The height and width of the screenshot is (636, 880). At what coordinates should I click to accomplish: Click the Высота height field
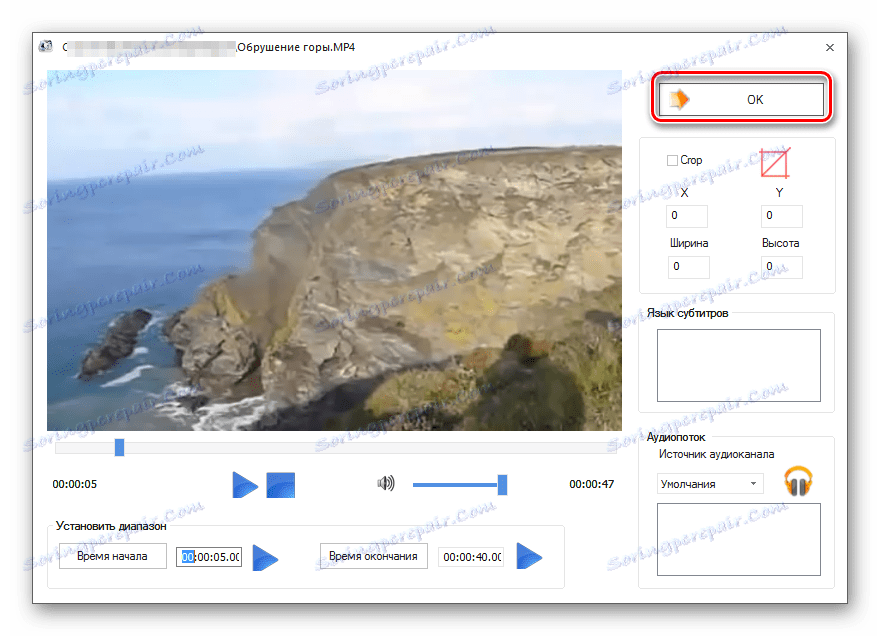[x=782, y=267]
